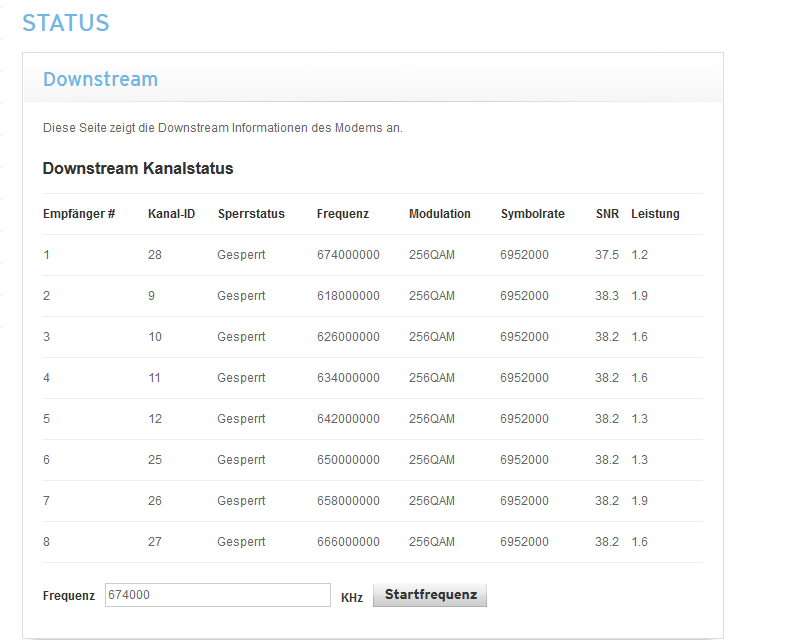
Task: Click Kanal-ID 25 cell
Action: [x=155, y=460]
